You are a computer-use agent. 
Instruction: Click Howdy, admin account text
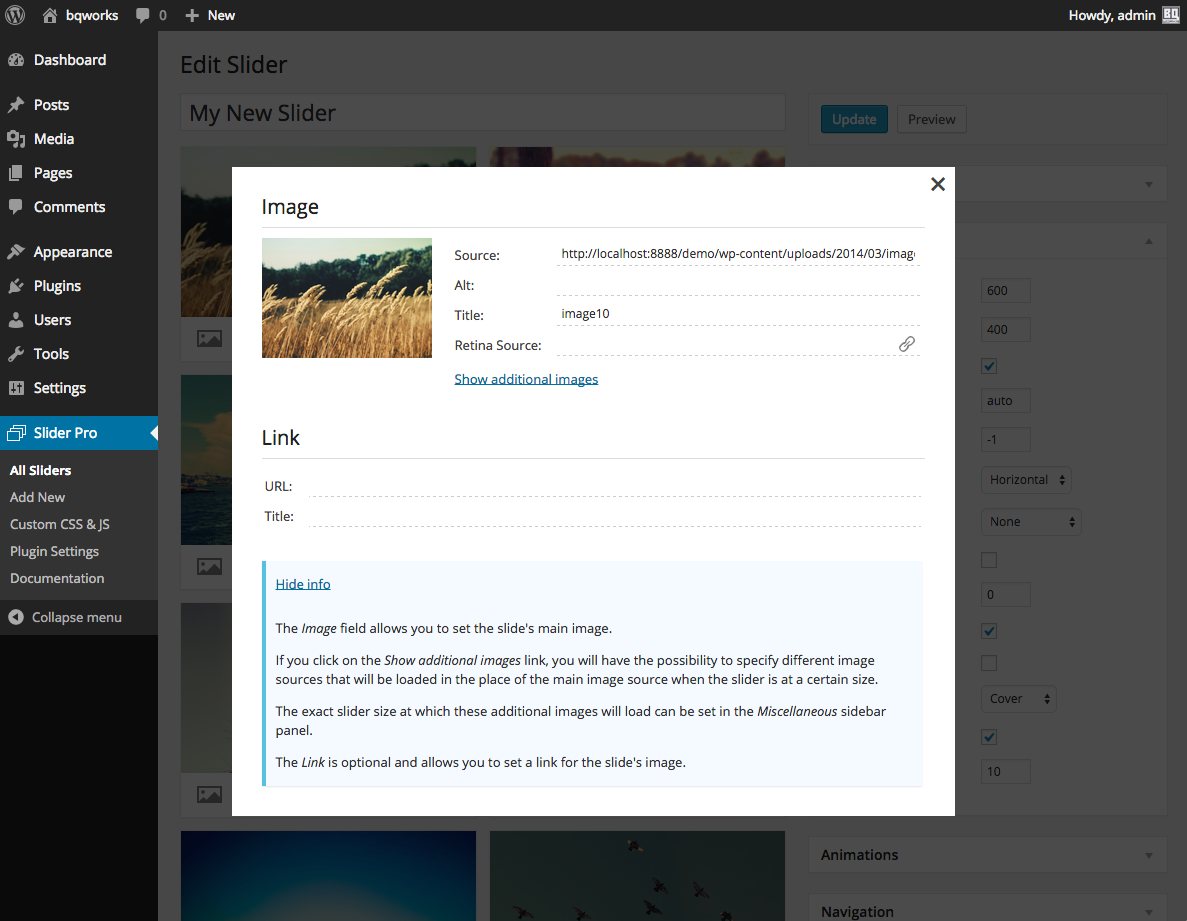[x=1111, y=15]
